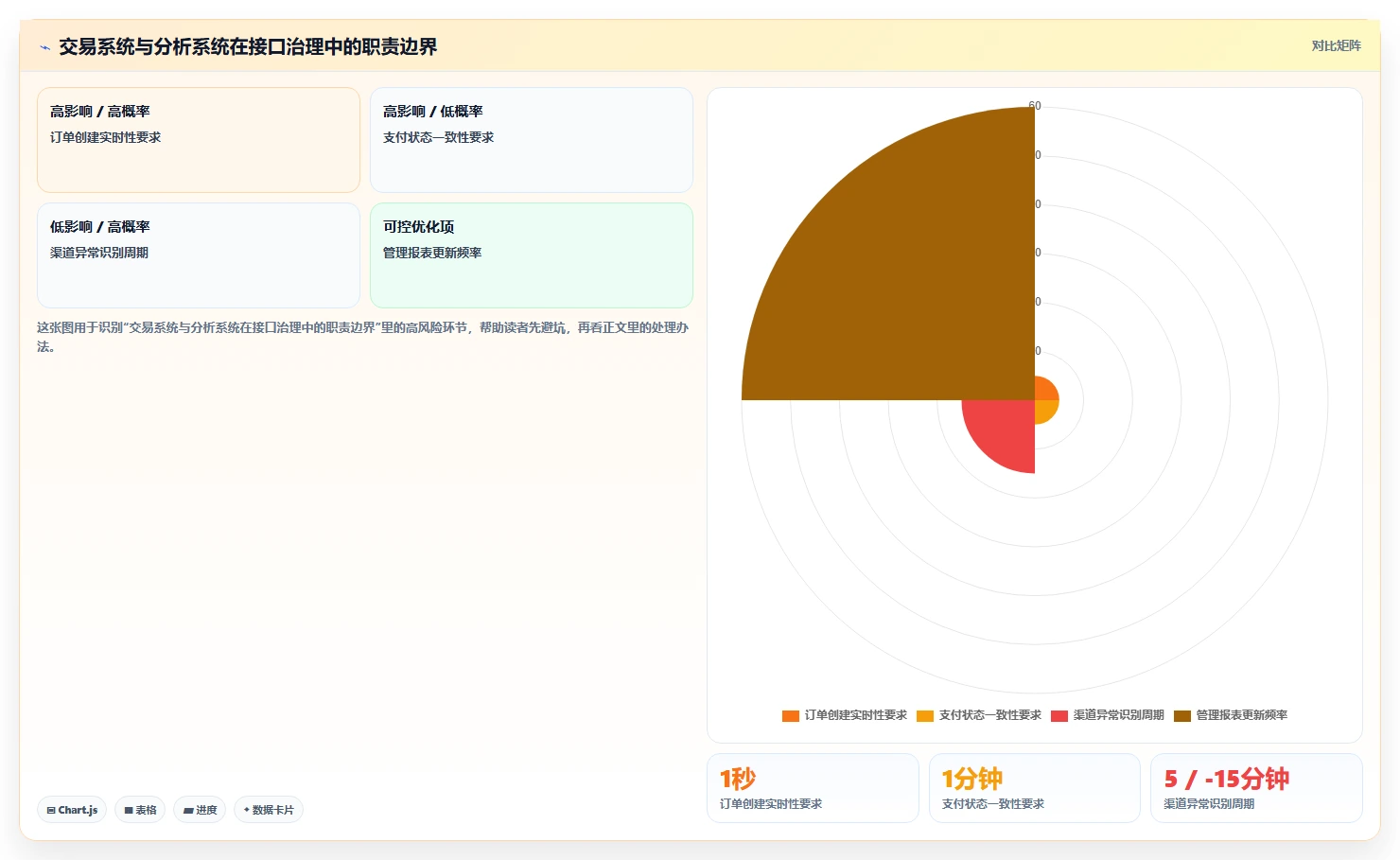Click the 支付状态一致性要求 text in matrix card

(x=438, y=137)
